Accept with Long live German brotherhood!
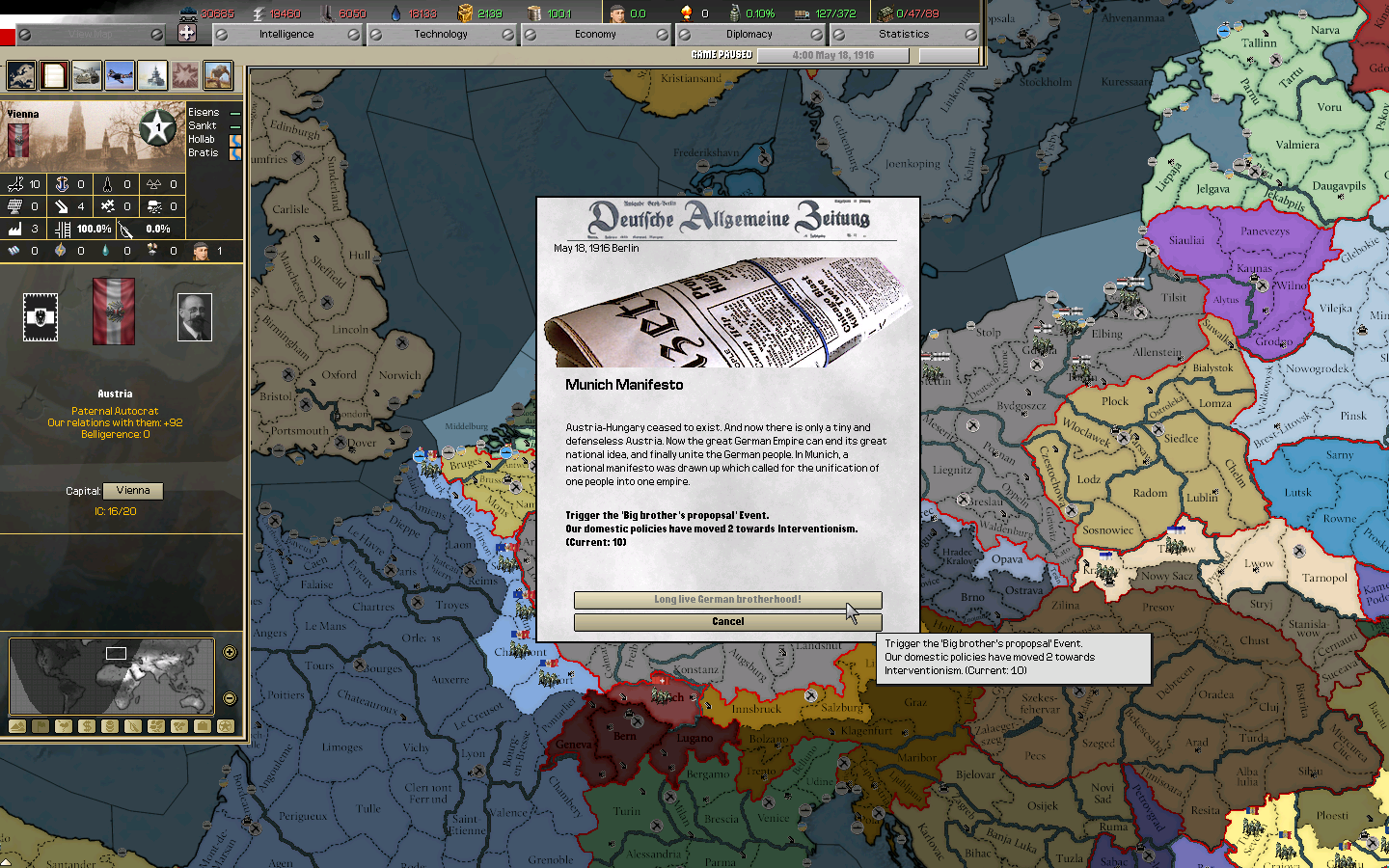The width and height of the screenshot is (1389, 868). click(x=728, y=600)
